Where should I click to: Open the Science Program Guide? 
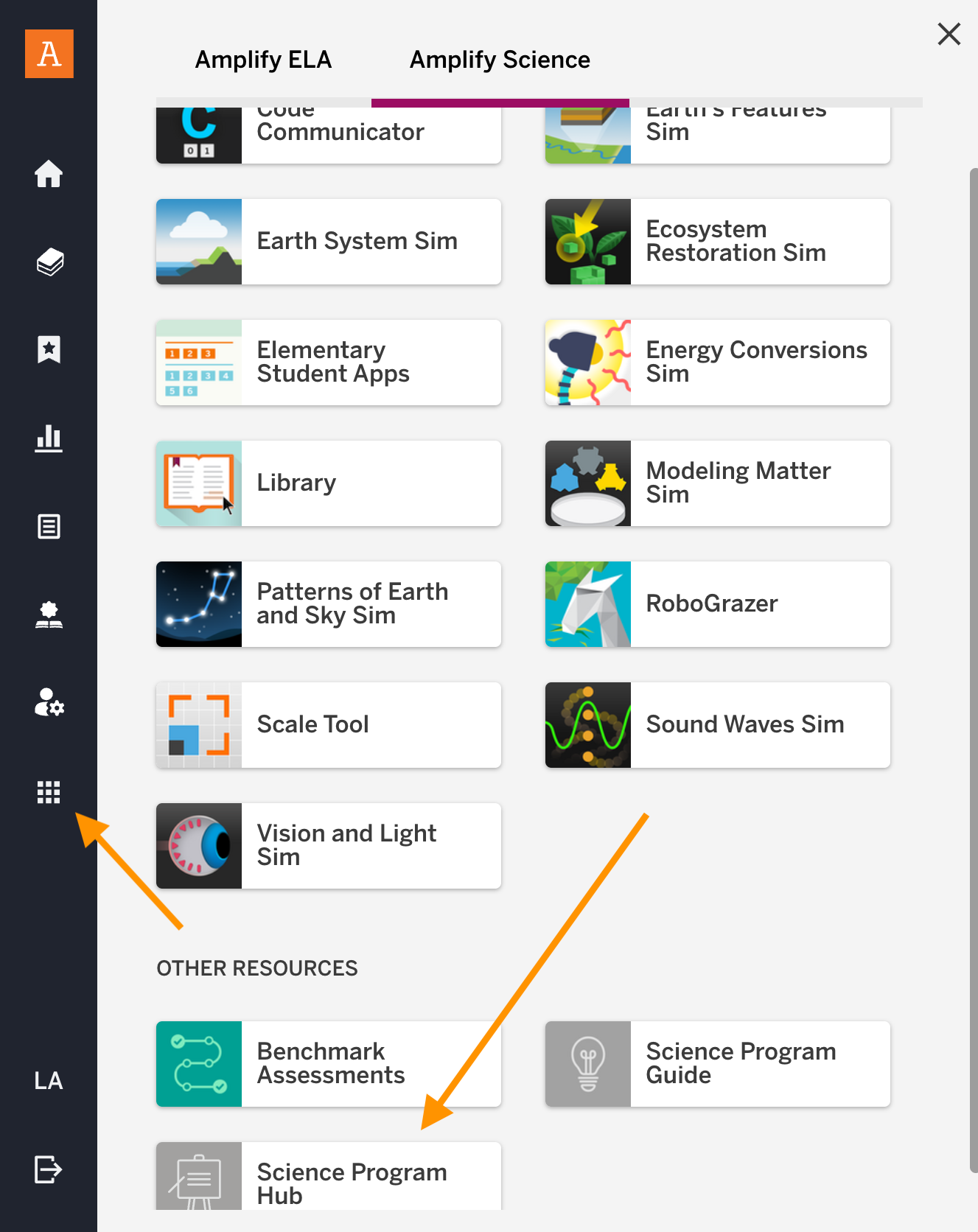click(x=718, y=1064)
